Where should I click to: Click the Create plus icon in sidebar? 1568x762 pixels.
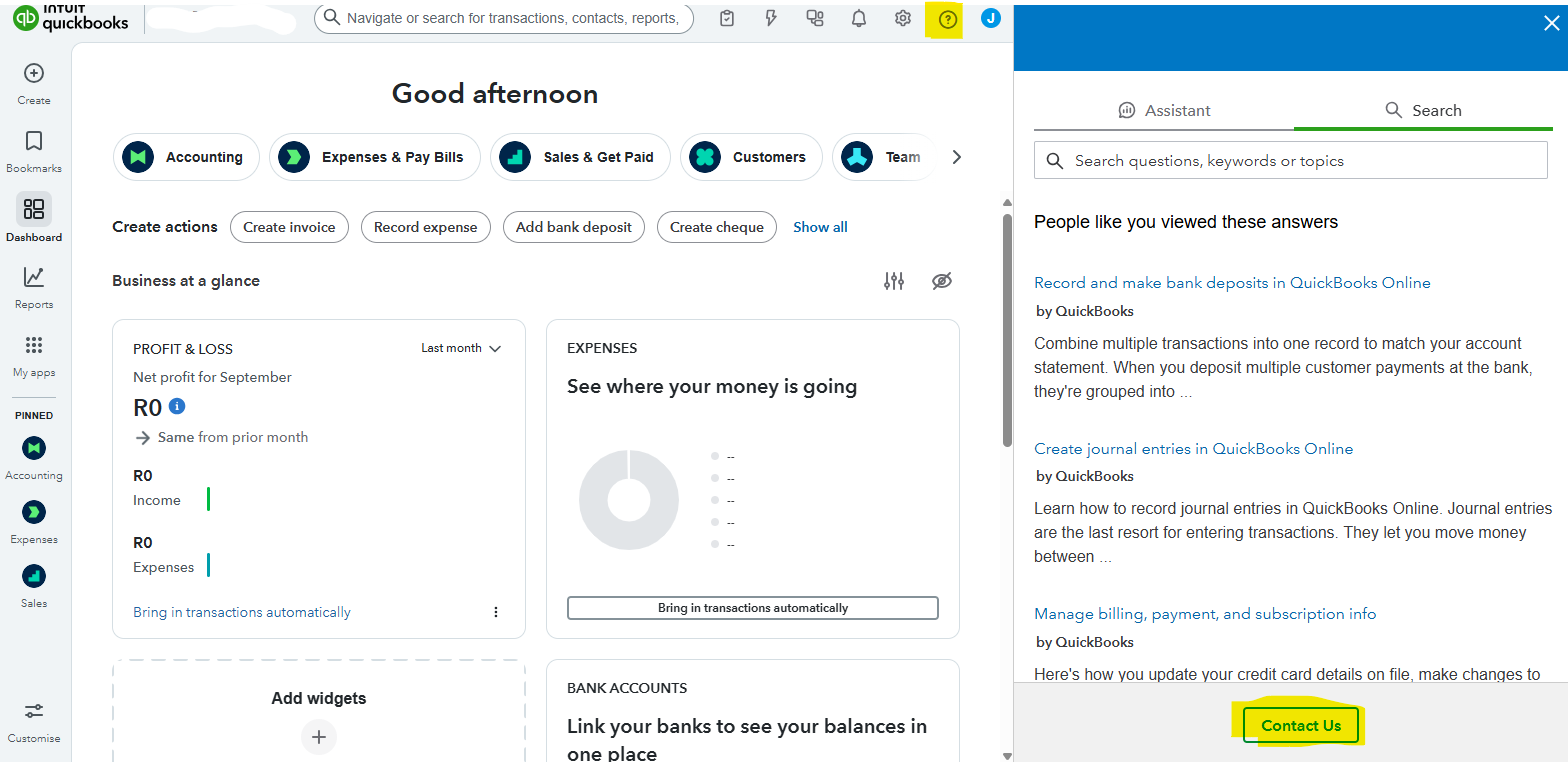[x=34, y=83]
